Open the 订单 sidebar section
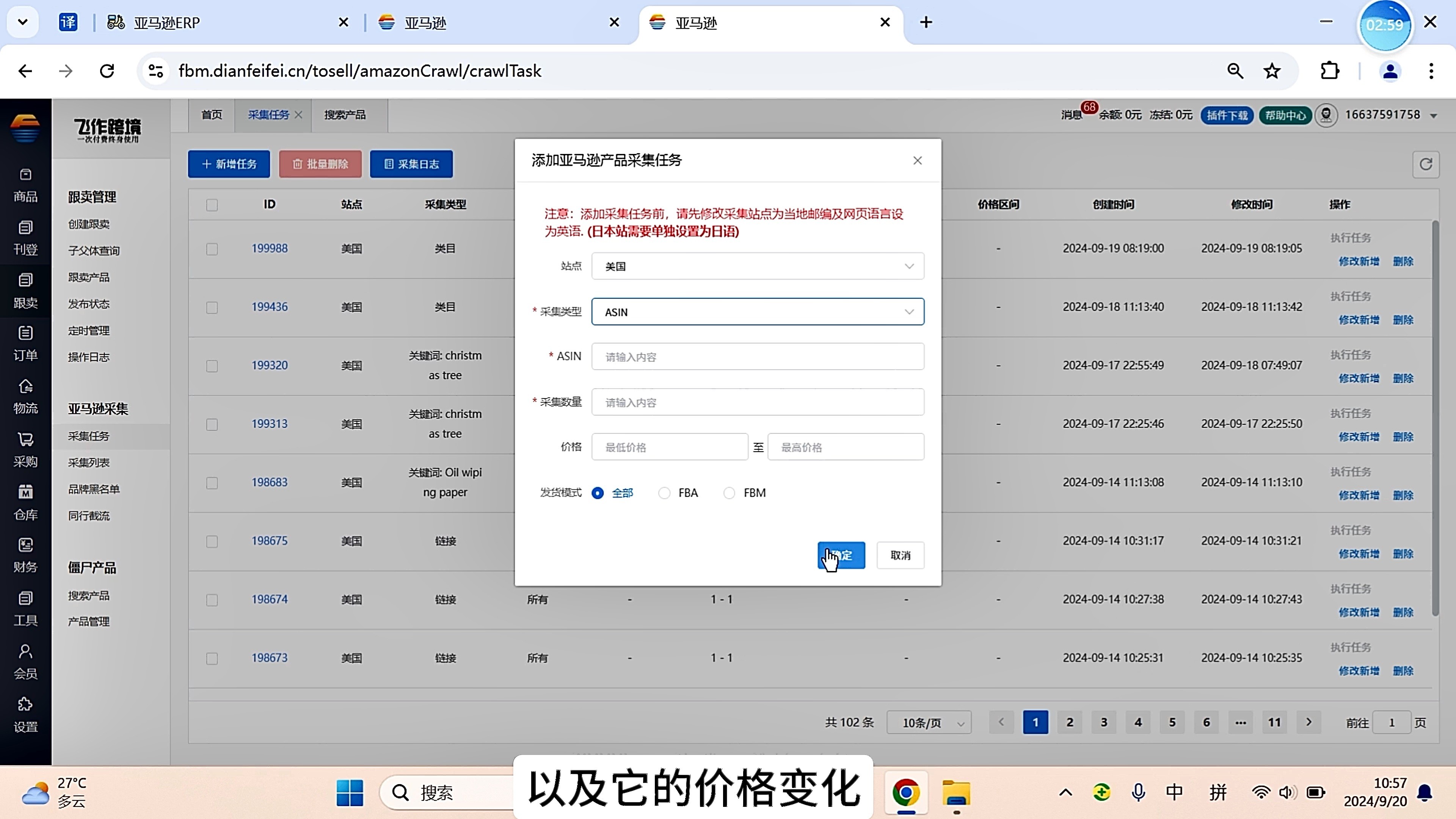This screenshot has width=1456, height=819. (x=25, y=344)
